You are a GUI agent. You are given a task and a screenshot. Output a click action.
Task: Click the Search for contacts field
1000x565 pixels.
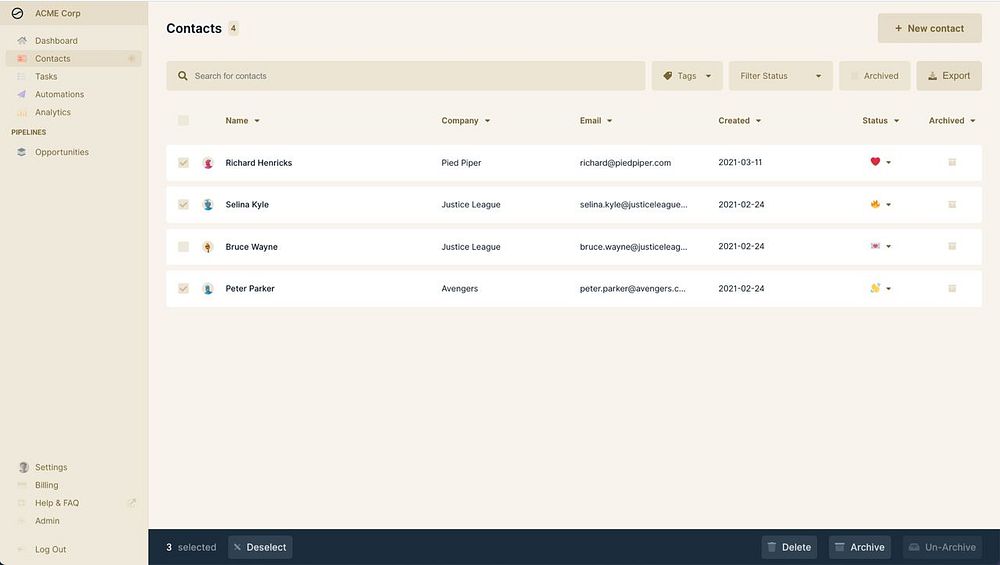tap(406, 76)
